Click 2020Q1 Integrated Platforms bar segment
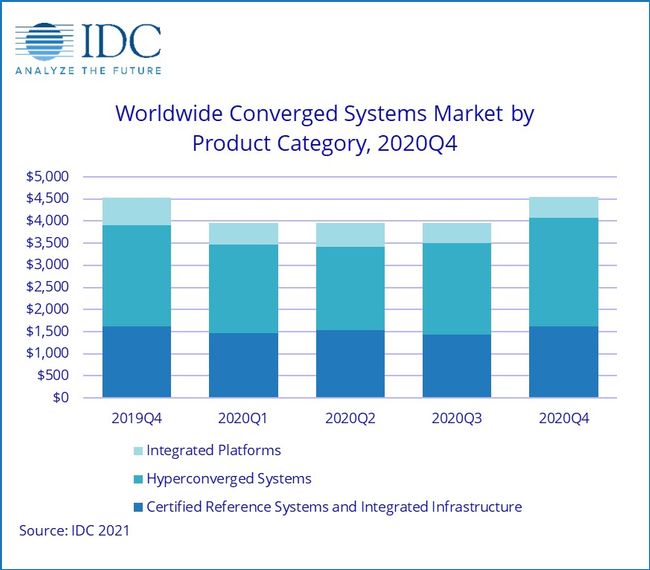The width and height of the screenshot is (650, 570). click(243, 234)
